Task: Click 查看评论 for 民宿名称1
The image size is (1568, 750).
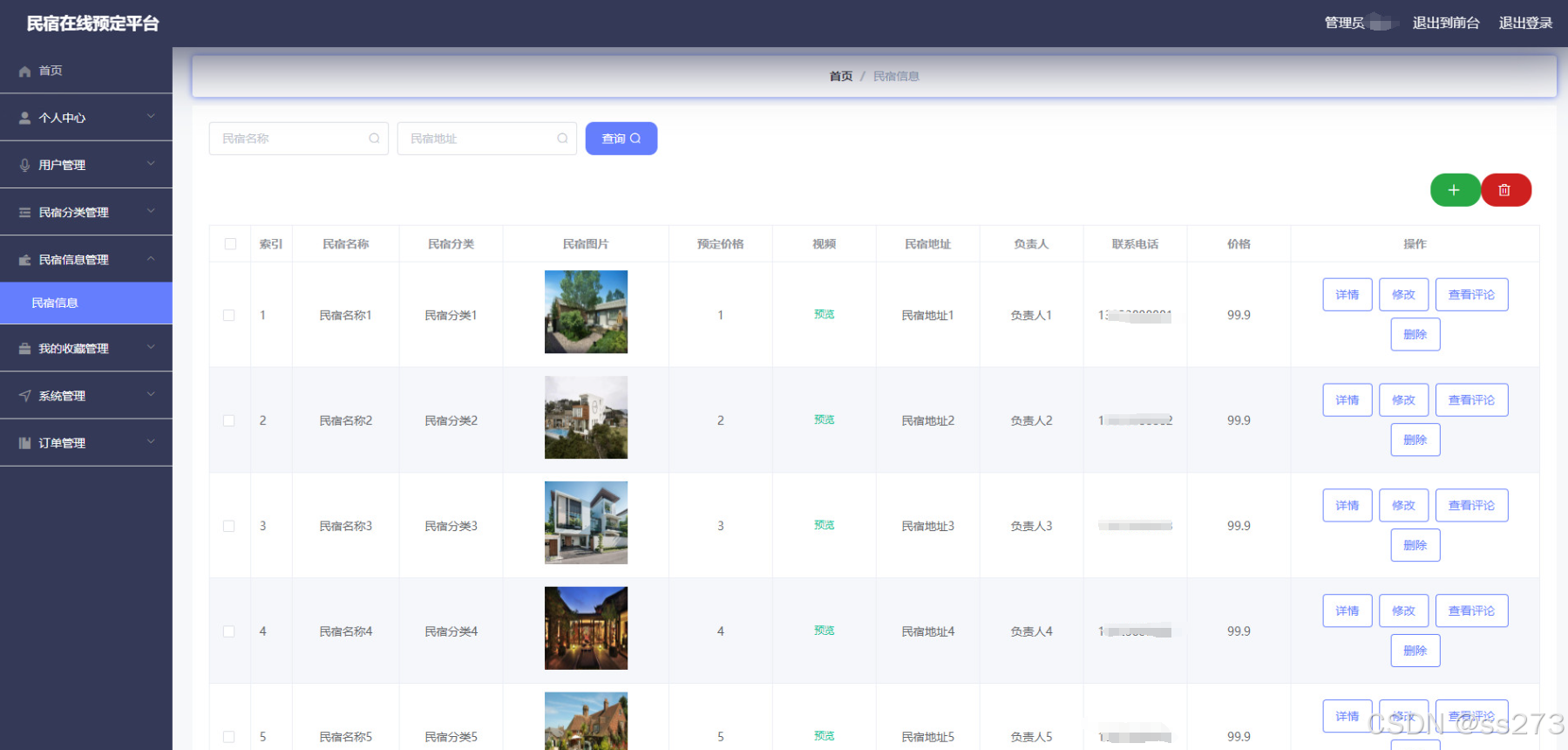Action: coord(1472,295)
